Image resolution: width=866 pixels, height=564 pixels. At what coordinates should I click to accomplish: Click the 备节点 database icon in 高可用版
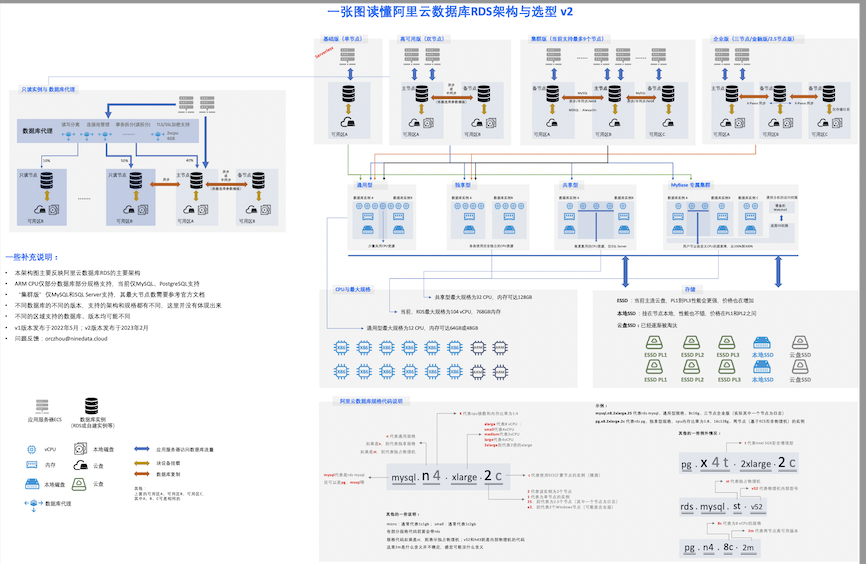click(484, 94)
